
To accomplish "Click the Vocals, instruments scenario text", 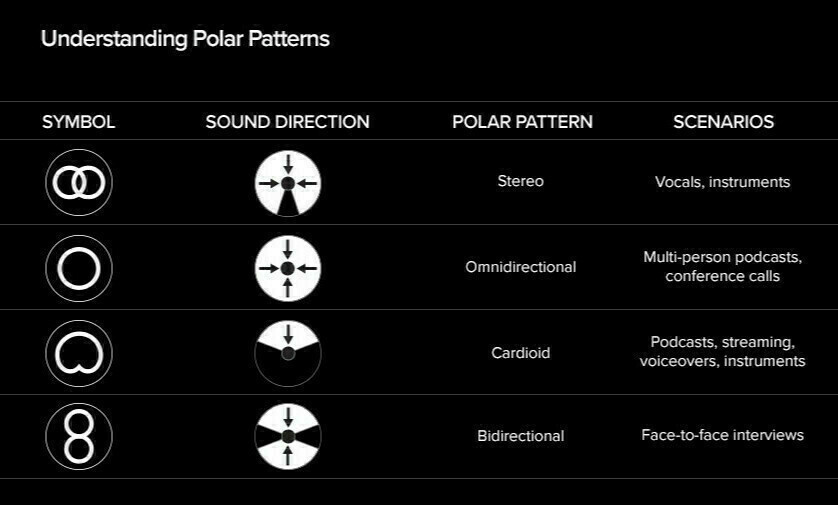I will (x=723, y=182).
